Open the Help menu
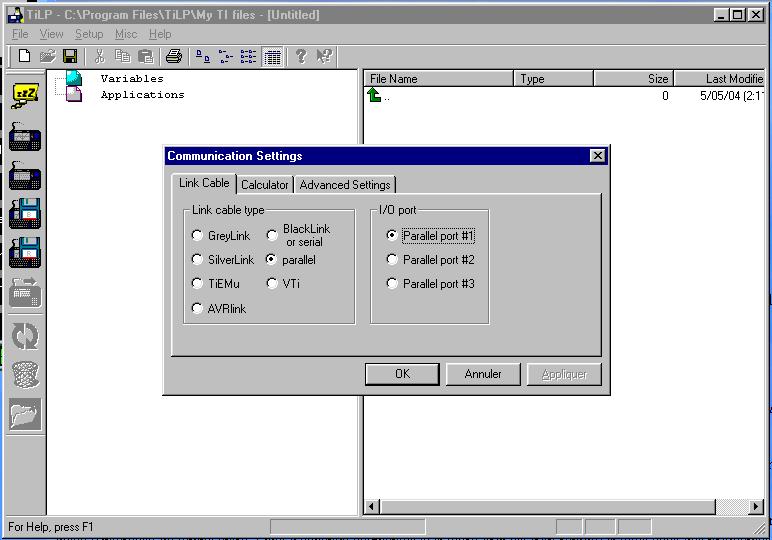The width and height of the screenshot is (772, 540). 160,34
